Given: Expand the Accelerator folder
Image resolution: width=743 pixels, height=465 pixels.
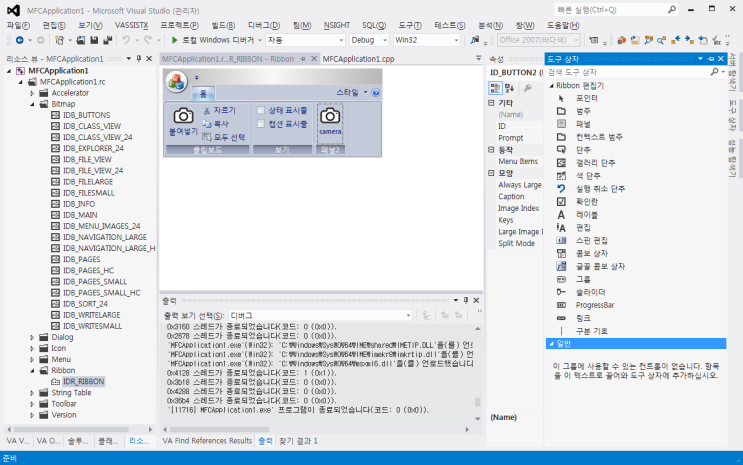Looking at the screenshot, I should 32,93.
